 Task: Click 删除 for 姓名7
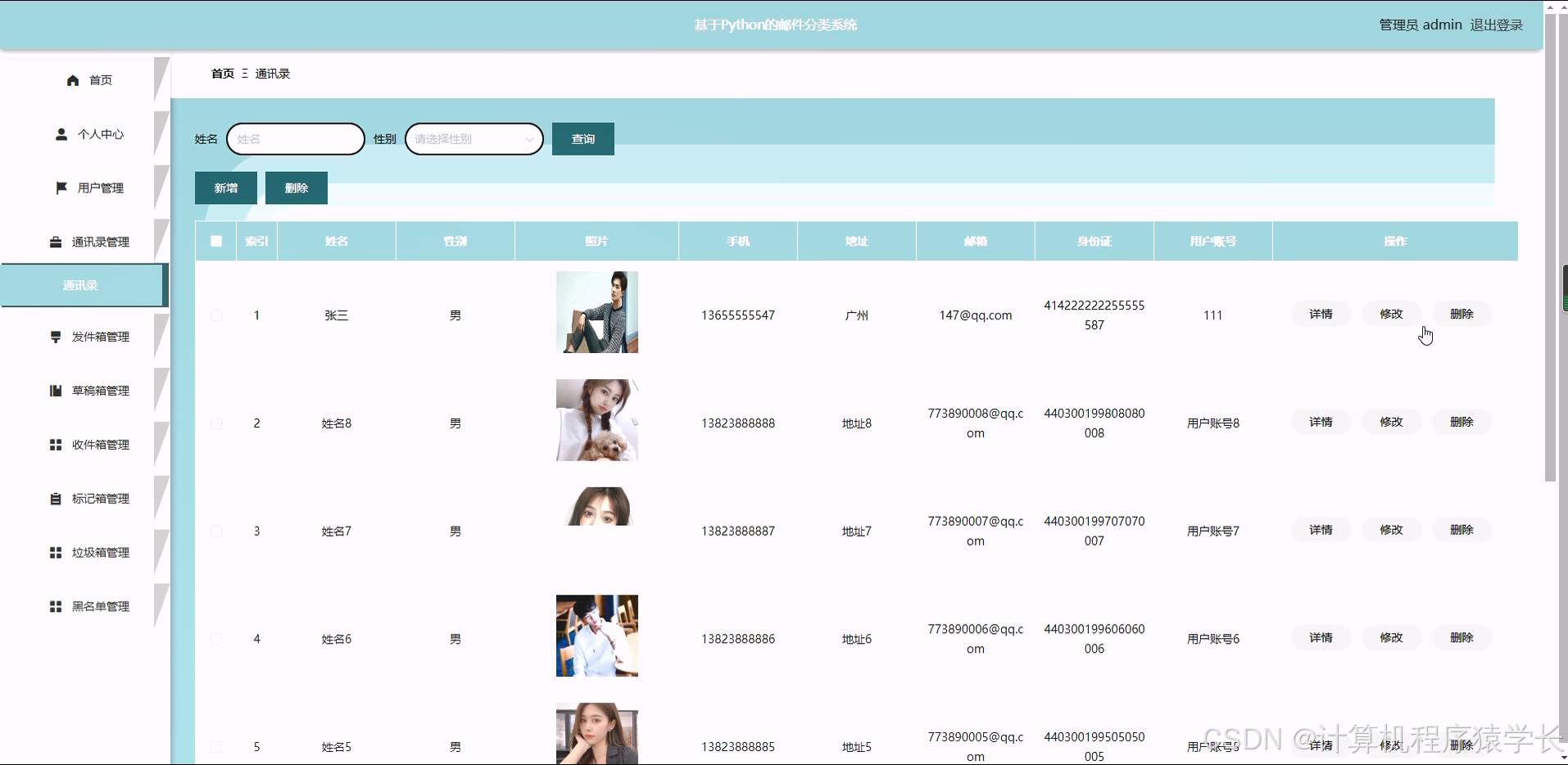coord(1462,531)
